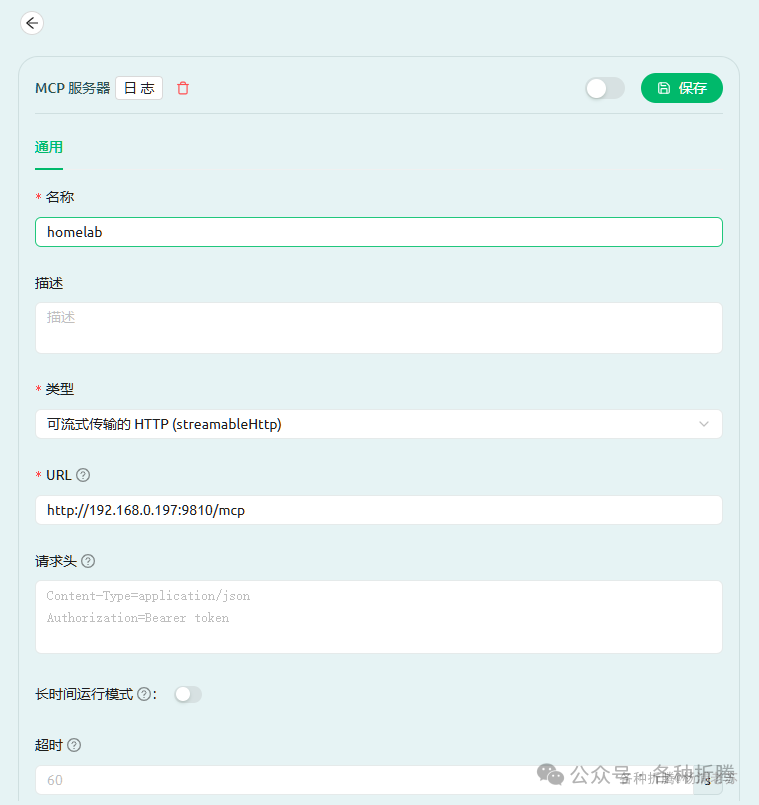The image size is (759, 805).
Task: Focus the 名称 field containing homelab
Action: 379,232
